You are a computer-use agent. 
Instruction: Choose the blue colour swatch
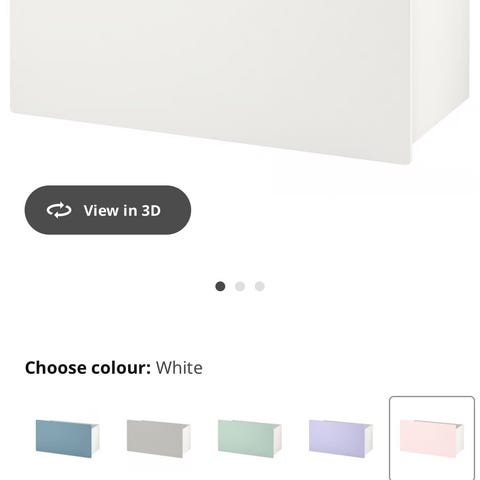[x=68, y=439]
